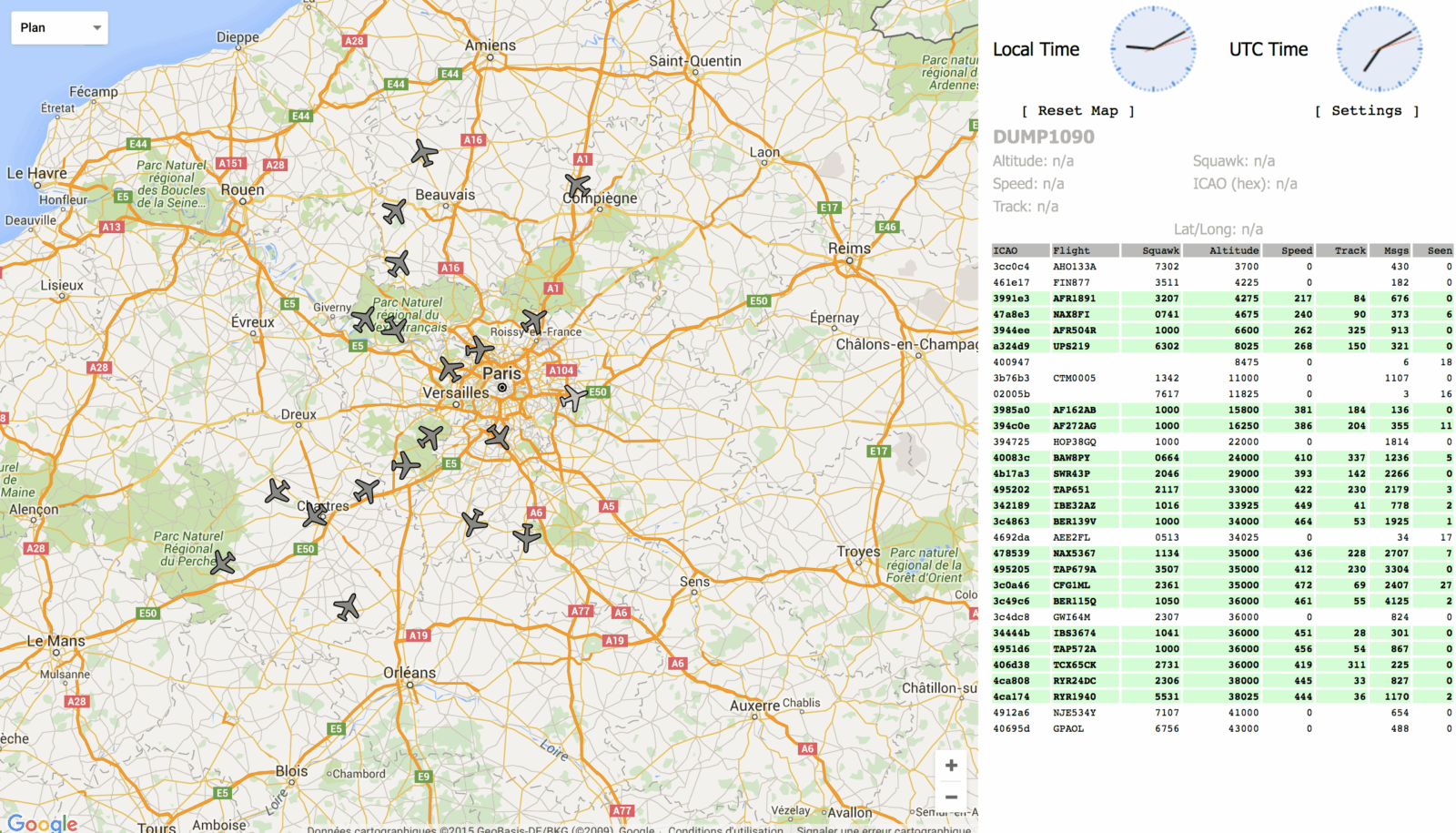This screenshot has width=1456, height=833.
Task: Select flight CFG1ML row
Action: (x=1222, y=585)
